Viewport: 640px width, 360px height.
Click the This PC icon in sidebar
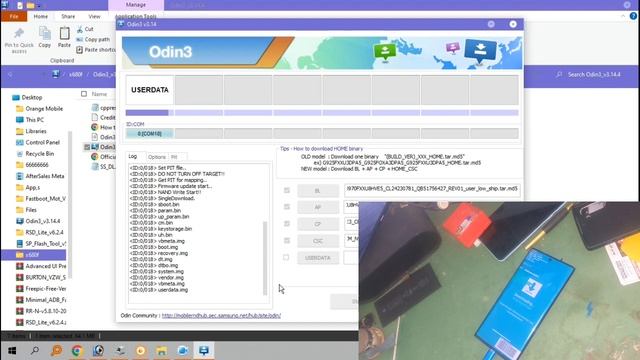19,120
